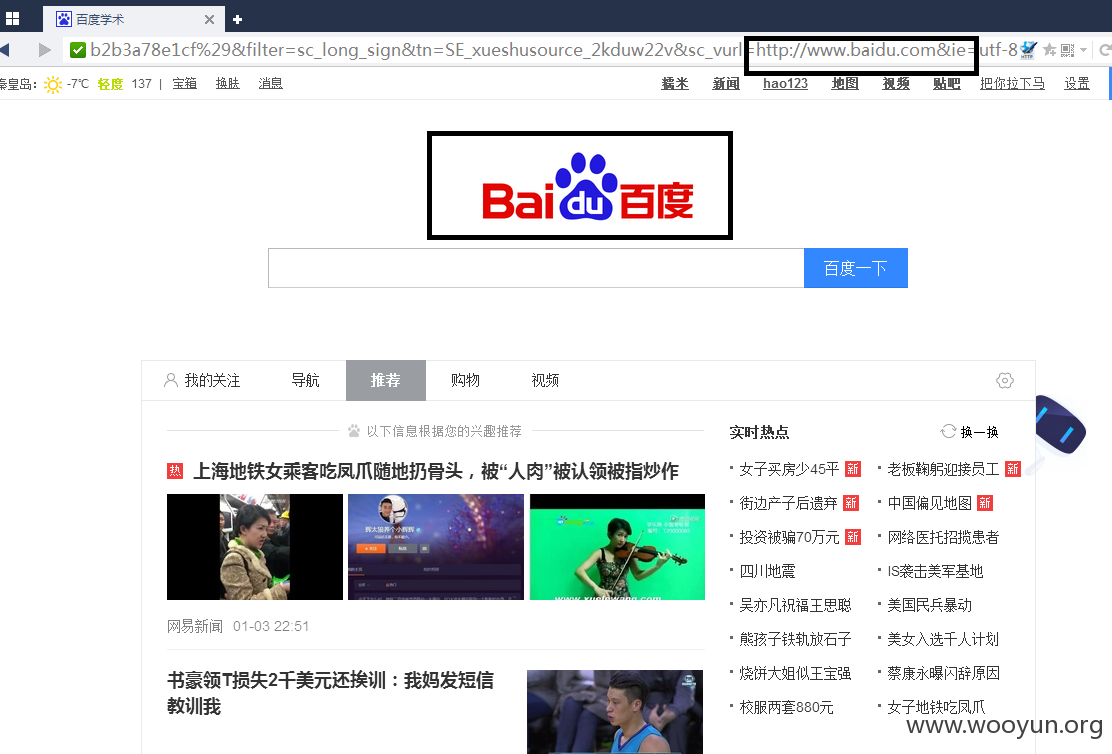Viewport: 1112px width, 754px height.
Task: Click the sunny weather icon
Action: coord(53,84)
